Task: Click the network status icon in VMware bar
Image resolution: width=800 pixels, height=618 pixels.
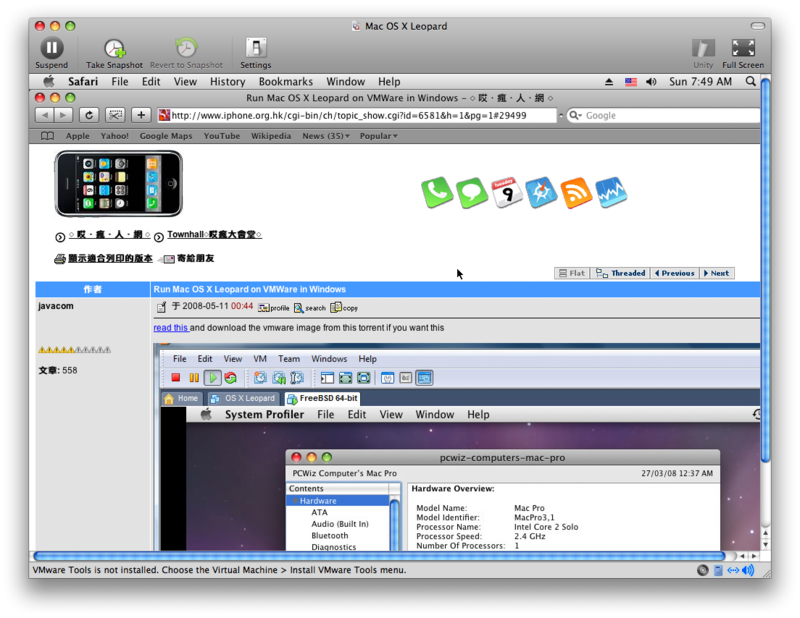Action: click(x=733, y=570)
